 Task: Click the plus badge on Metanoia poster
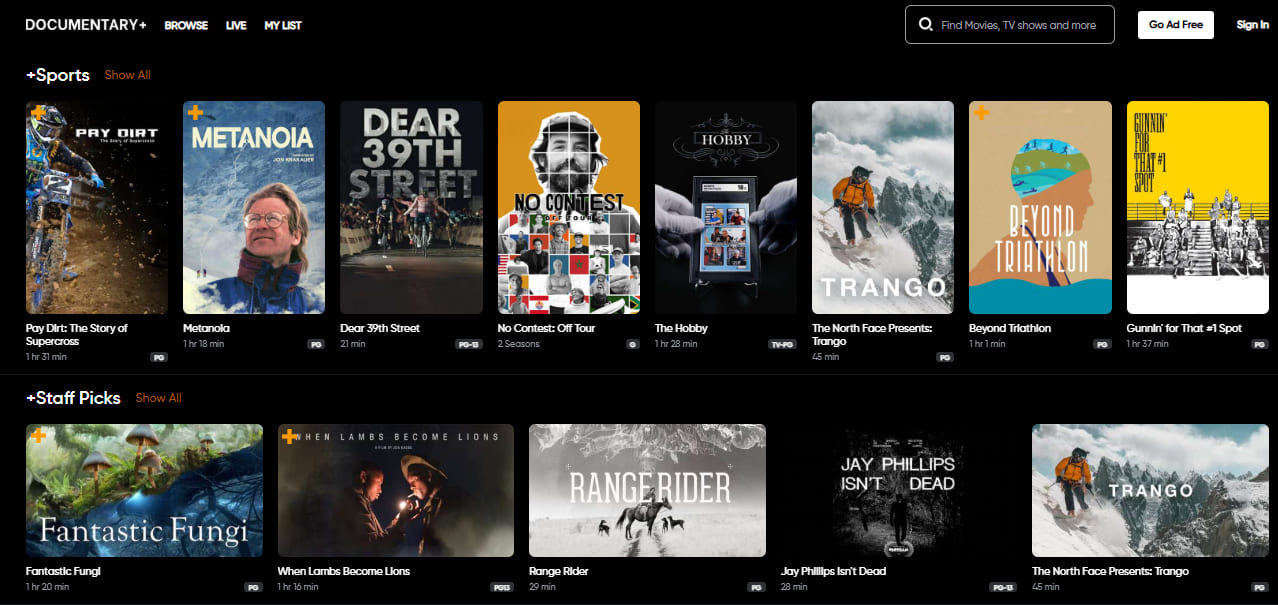(x=195, y=113)
